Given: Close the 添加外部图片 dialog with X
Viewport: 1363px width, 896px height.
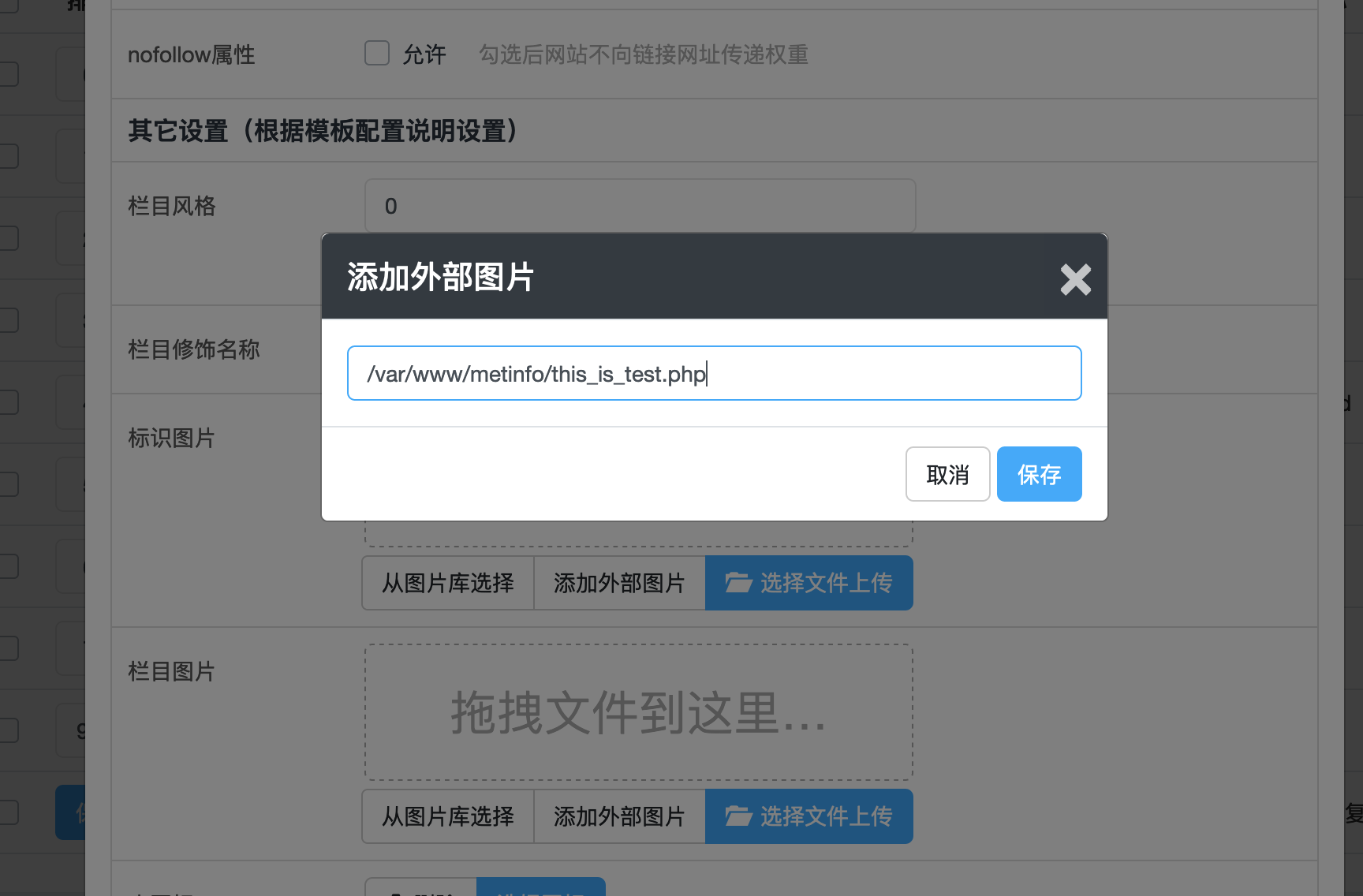Looking at the screenshot, I should tap(1075, 279).
